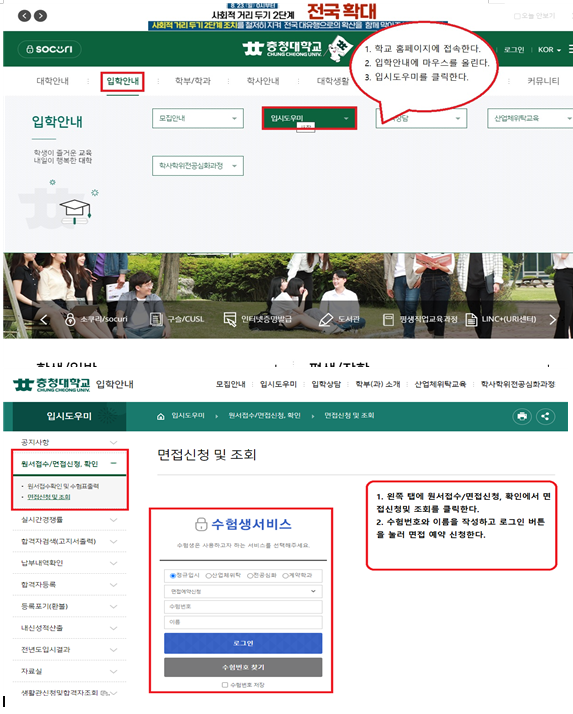Image resolution: width=573 pixels, height=714 pixels.
Task: Open the 인터넷증명발급 quick link icon
Action: [x=230, y=319]
